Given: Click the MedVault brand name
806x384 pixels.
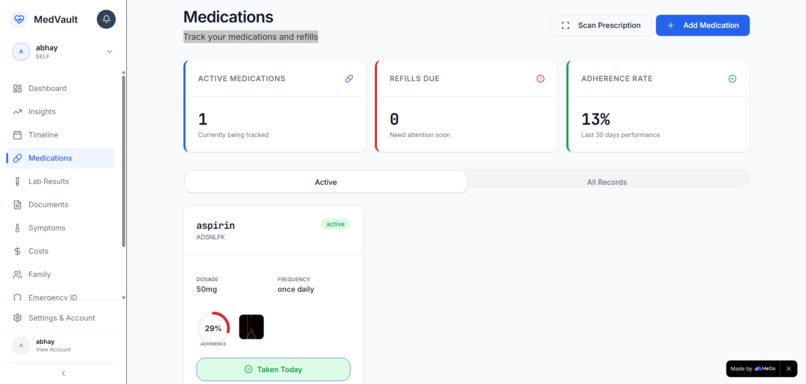Looking at the screenshot, I should [56, 20].
